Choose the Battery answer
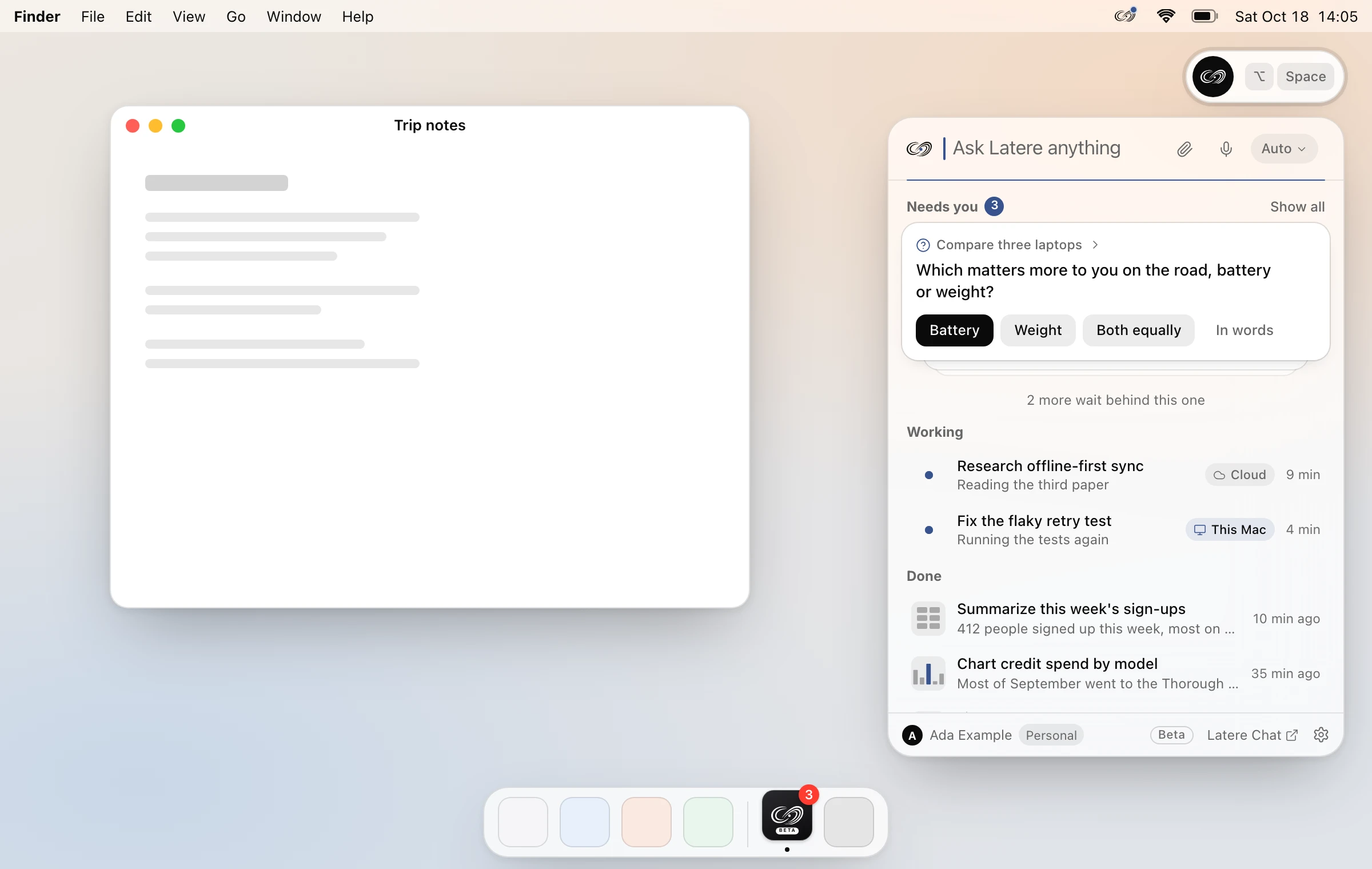The image size is (1372, 869). (954, 330)
